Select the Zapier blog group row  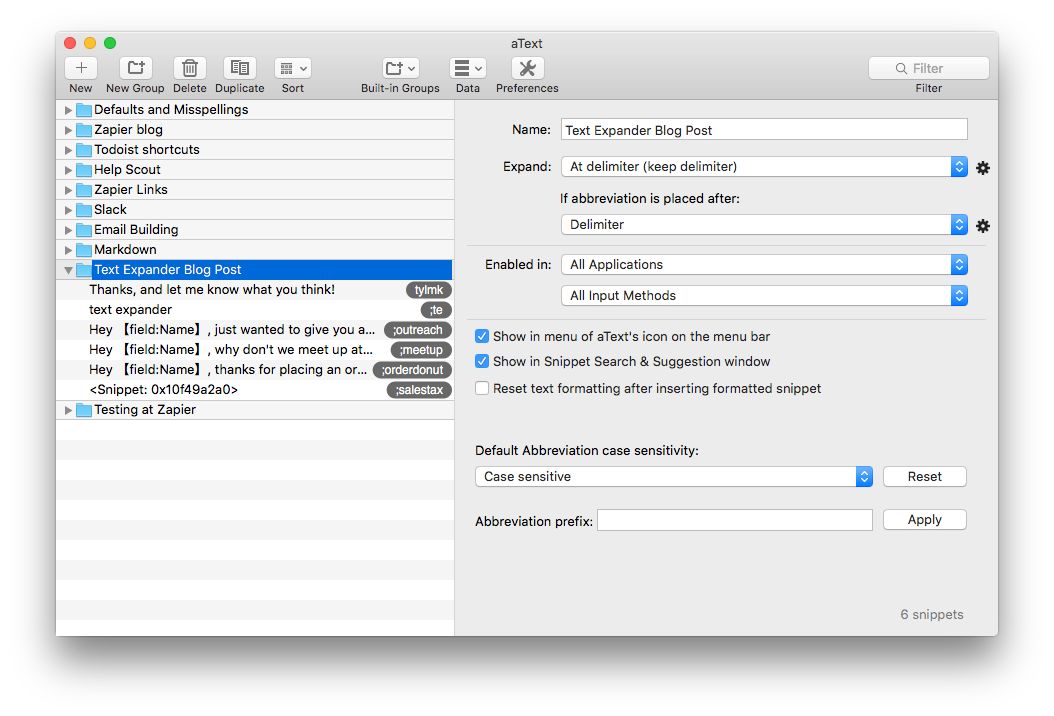(255, 130)
